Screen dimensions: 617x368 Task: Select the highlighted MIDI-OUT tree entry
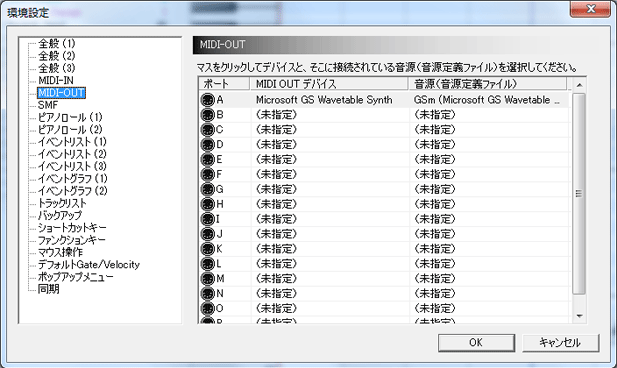coord(61,92)
